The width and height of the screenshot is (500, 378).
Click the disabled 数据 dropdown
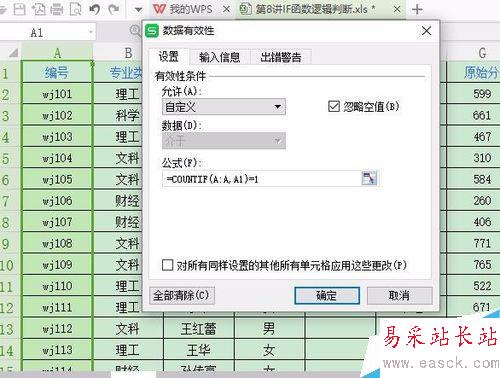pyautogui.click(x=224, y=141)
